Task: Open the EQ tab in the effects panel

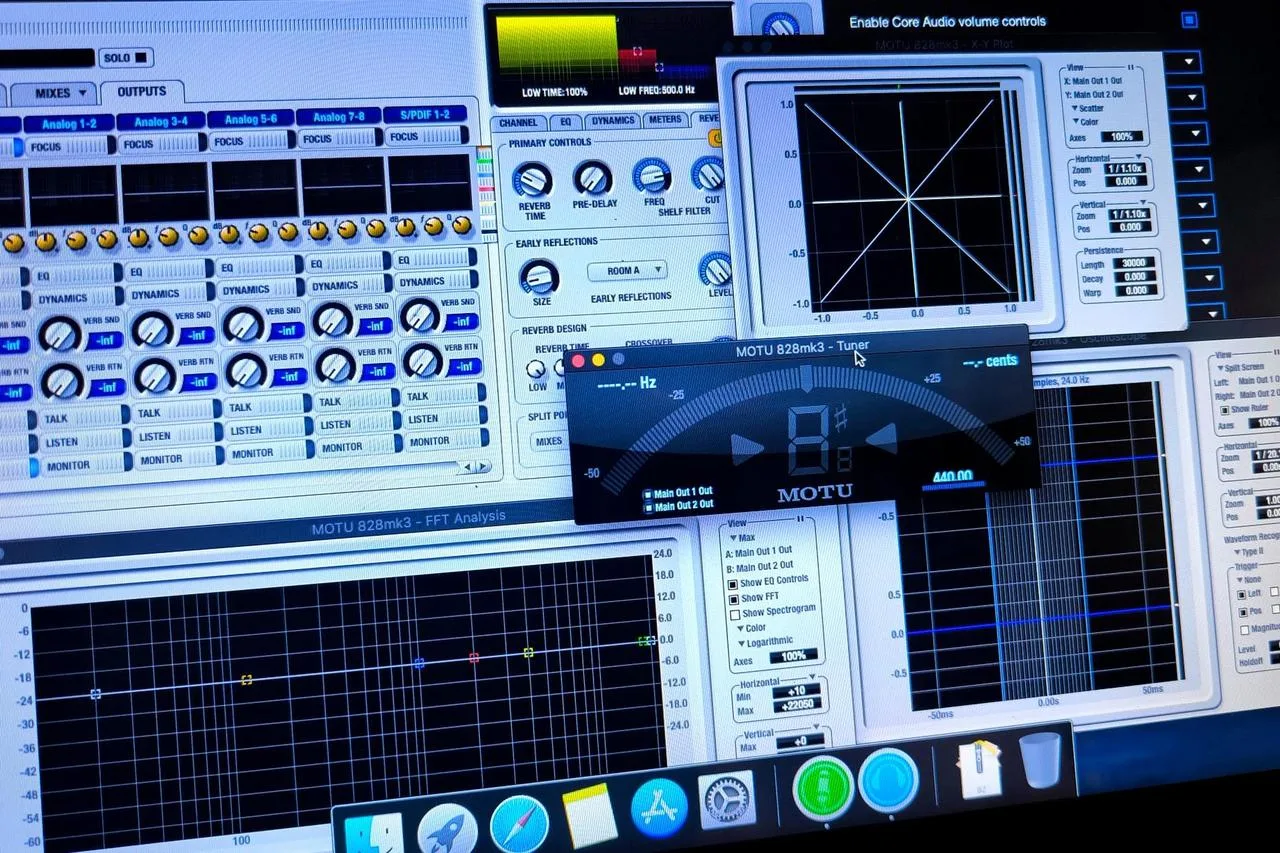Action: 565,122
